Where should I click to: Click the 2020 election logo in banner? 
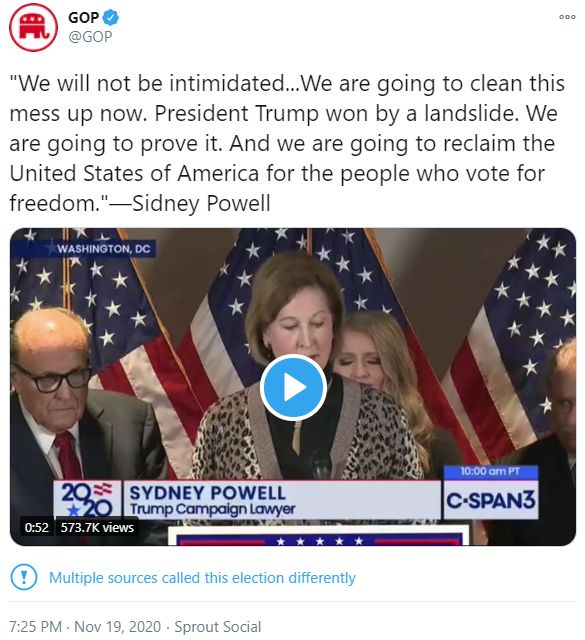pos(87,500)
